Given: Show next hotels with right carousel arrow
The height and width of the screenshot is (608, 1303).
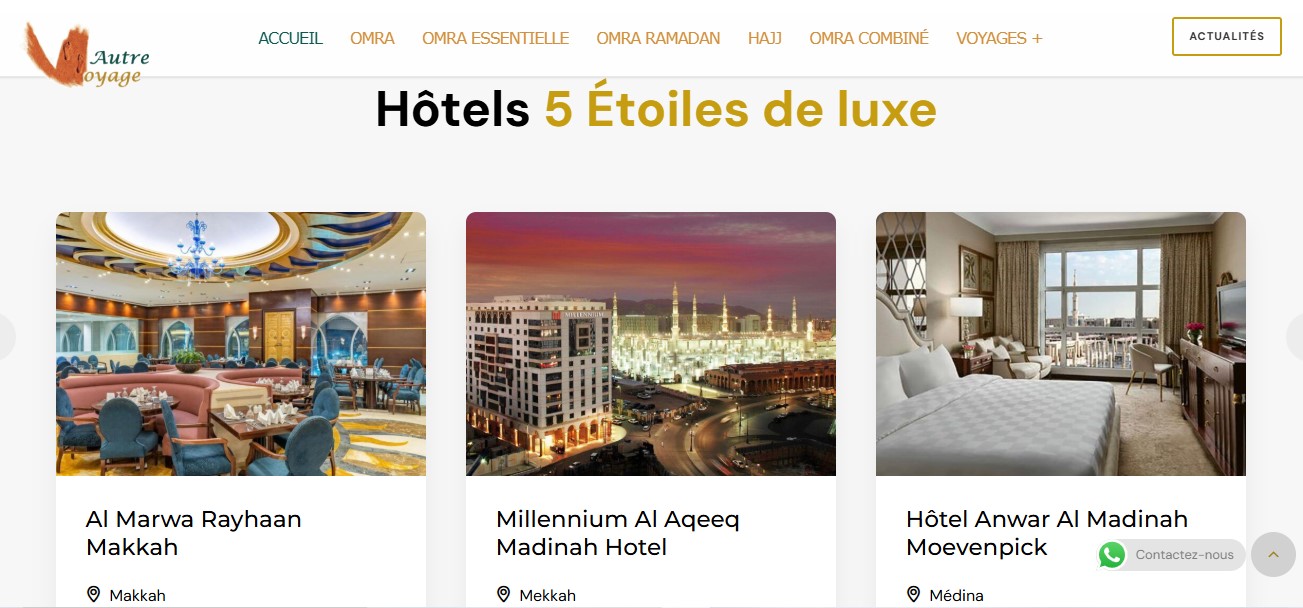Looking at the screenshot, I should (x=1296, y=337).
